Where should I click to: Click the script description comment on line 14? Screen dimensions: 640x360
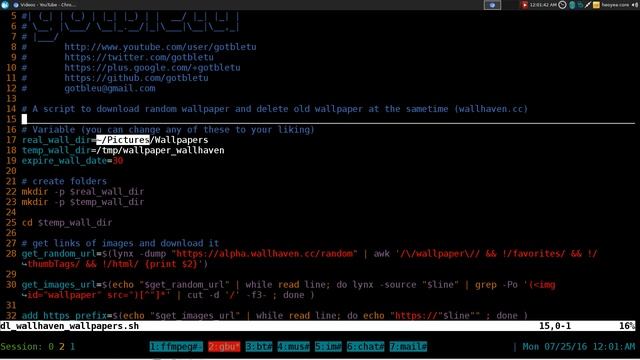[275, 109]
